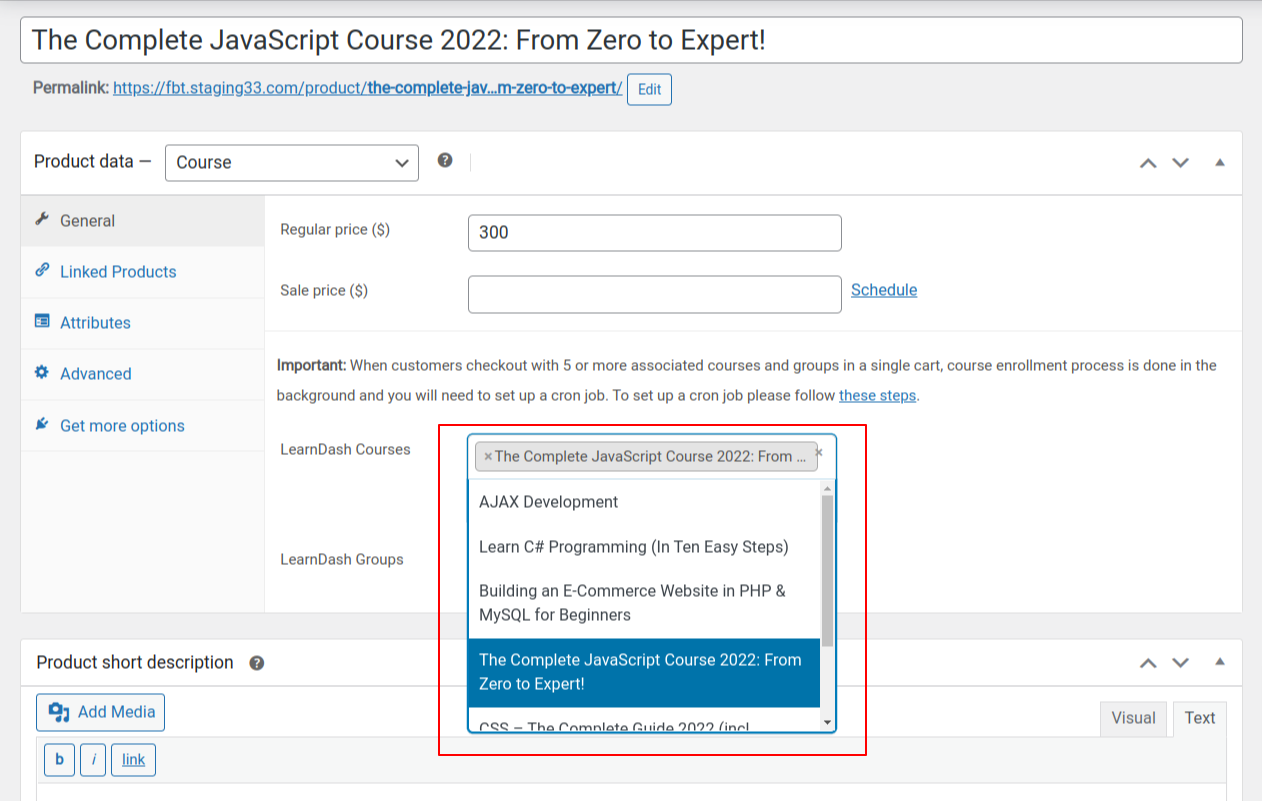The height and width of the screenshot is (801, 1262).
Task: Move Product data panel up
Action: 1148,163
